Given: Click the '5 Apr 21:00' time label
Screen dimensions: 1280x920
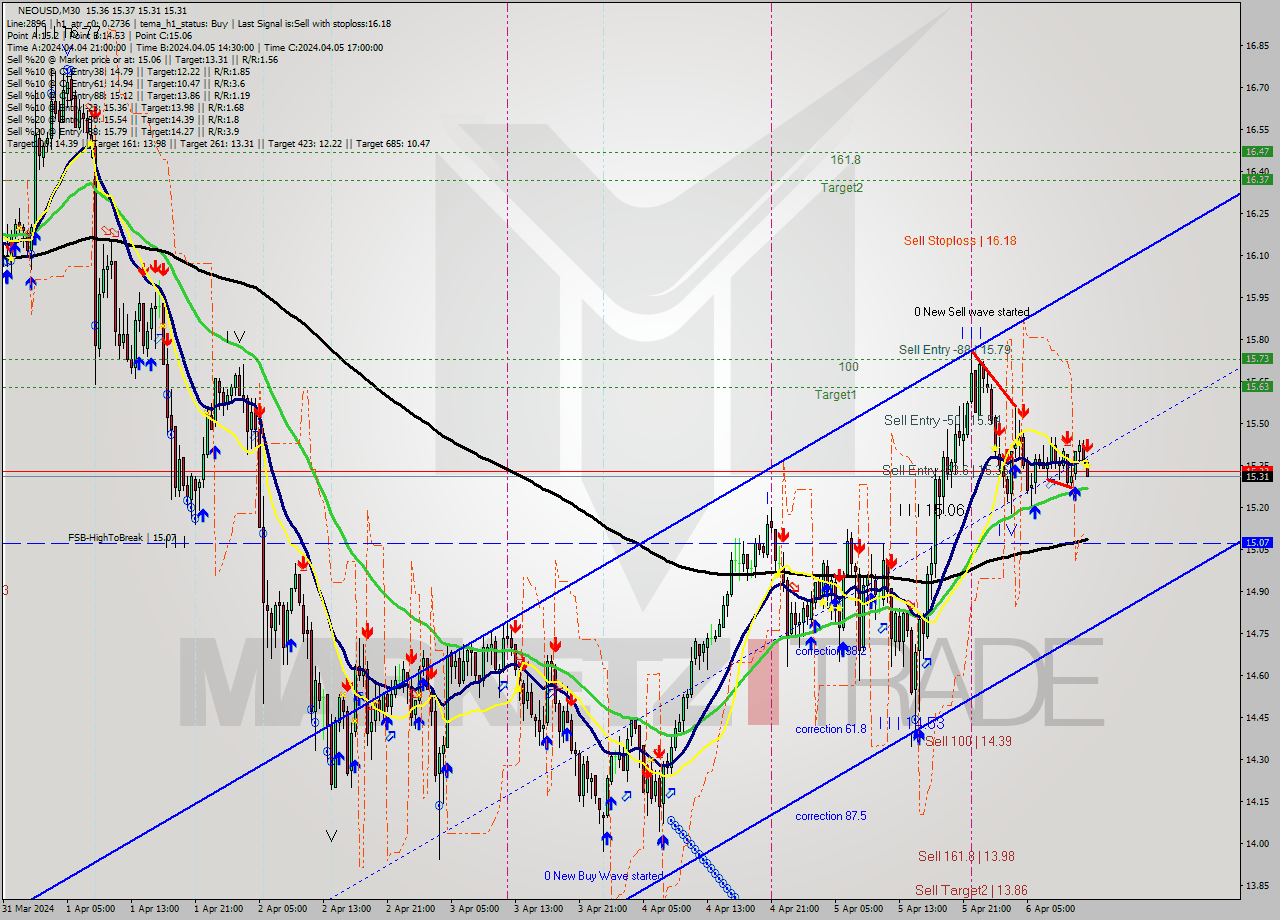Looking at the screenshot, I should click(986, 909).
